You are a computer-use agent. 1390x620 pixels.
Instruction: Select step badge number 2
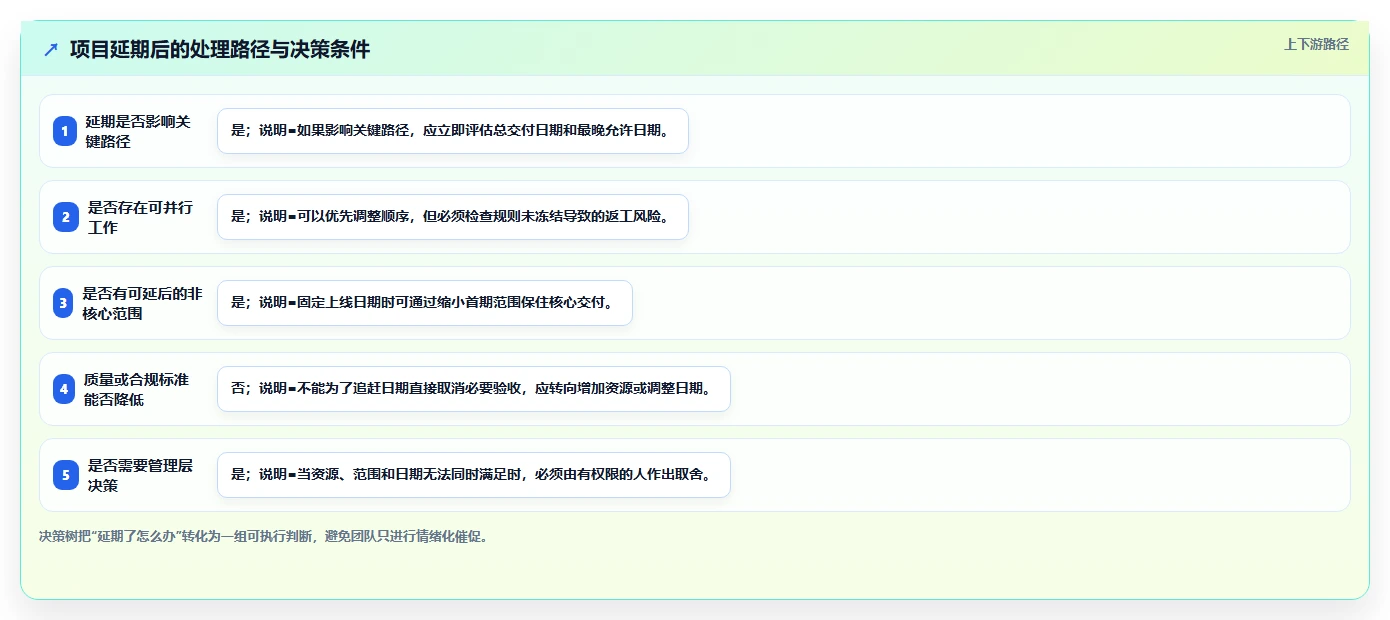pyautogui.click(x=65, y=217)
